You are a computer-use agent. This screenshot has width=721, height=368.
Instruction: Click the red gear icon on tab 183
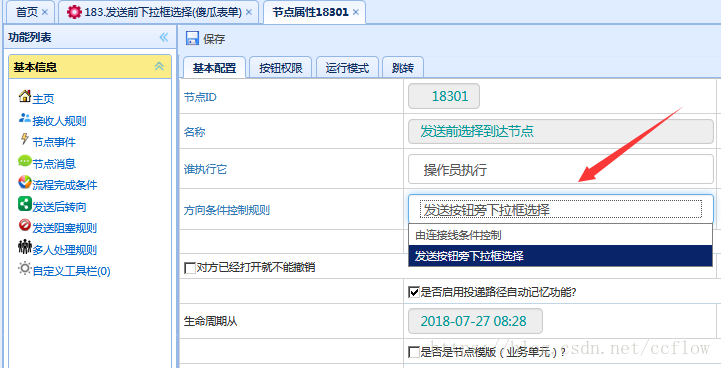tap(74, 12)
